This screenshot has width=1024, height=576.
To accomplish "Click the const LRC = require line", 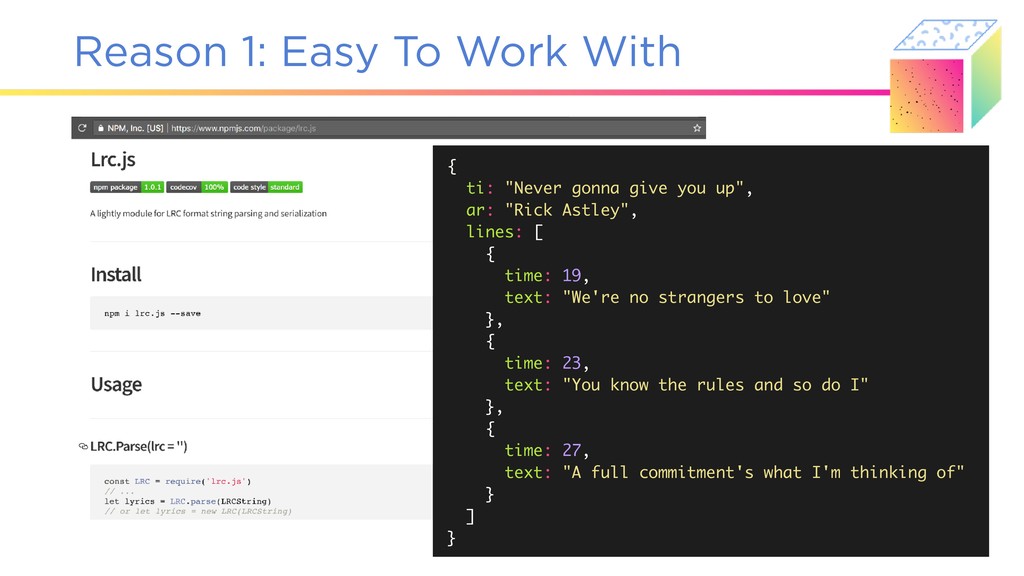I will [x=178, y=481].
